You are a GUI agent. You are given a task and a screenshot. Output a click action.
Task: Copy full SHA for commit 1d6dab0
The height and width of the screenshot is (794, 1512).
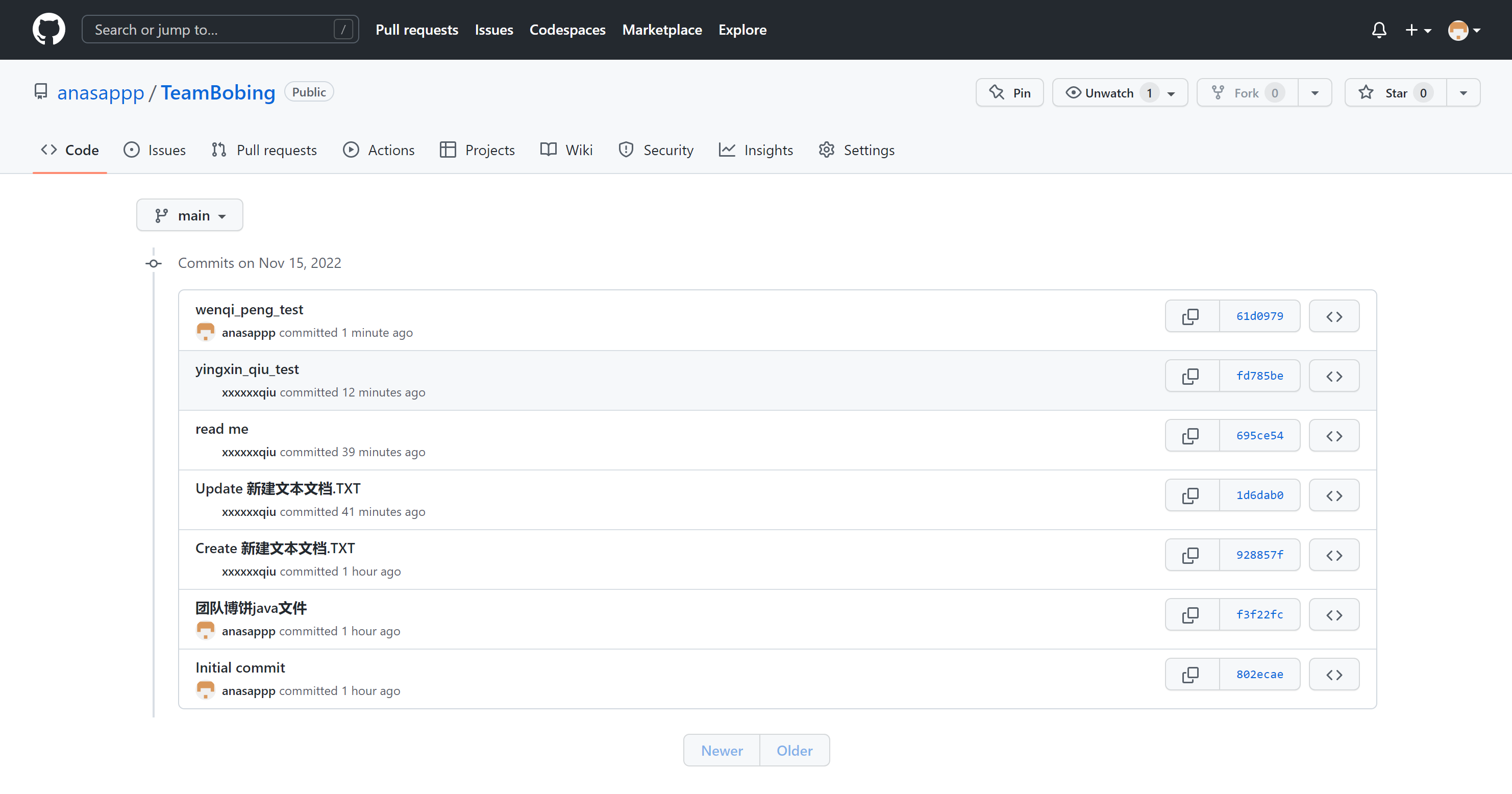tap(1192, 495)
